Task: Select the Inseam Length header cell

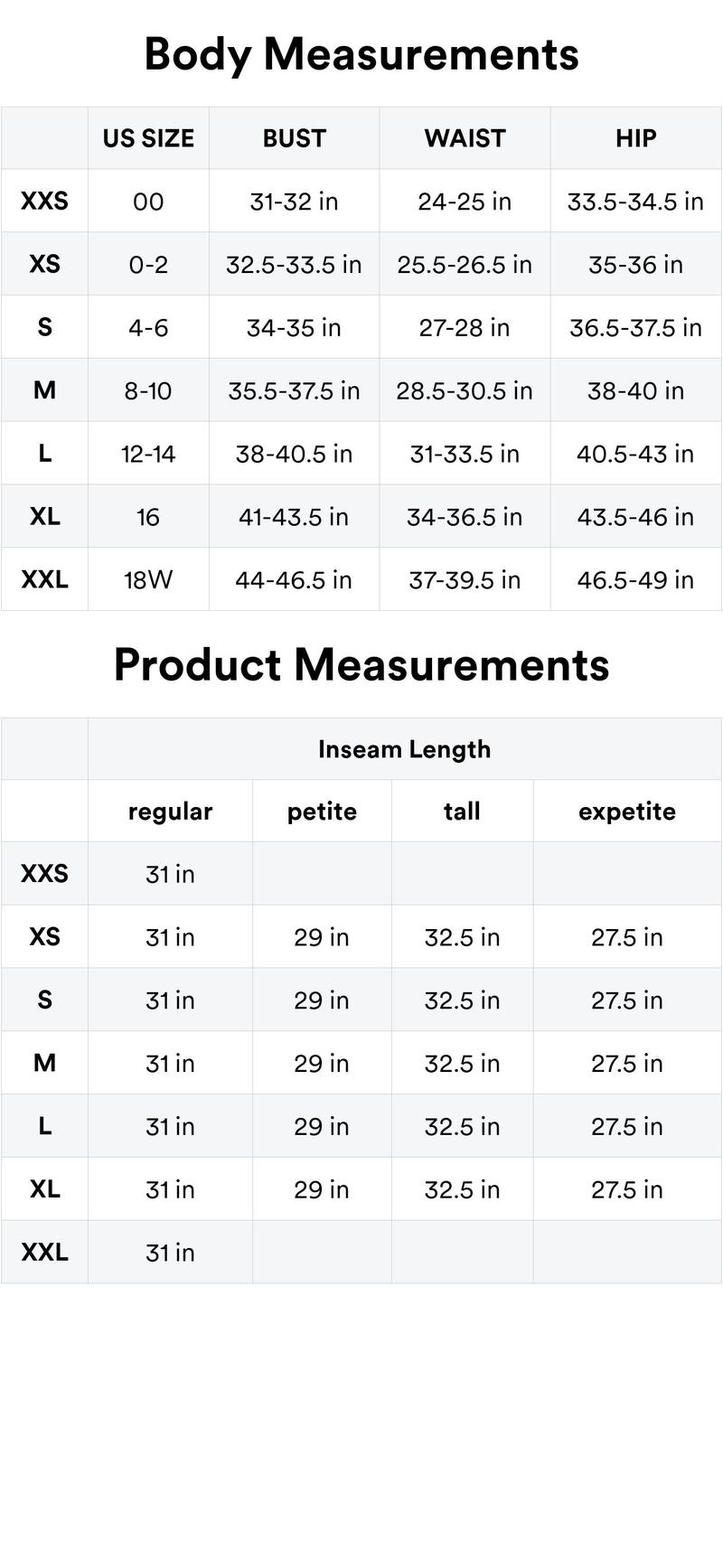Action: tap(404, 749)
